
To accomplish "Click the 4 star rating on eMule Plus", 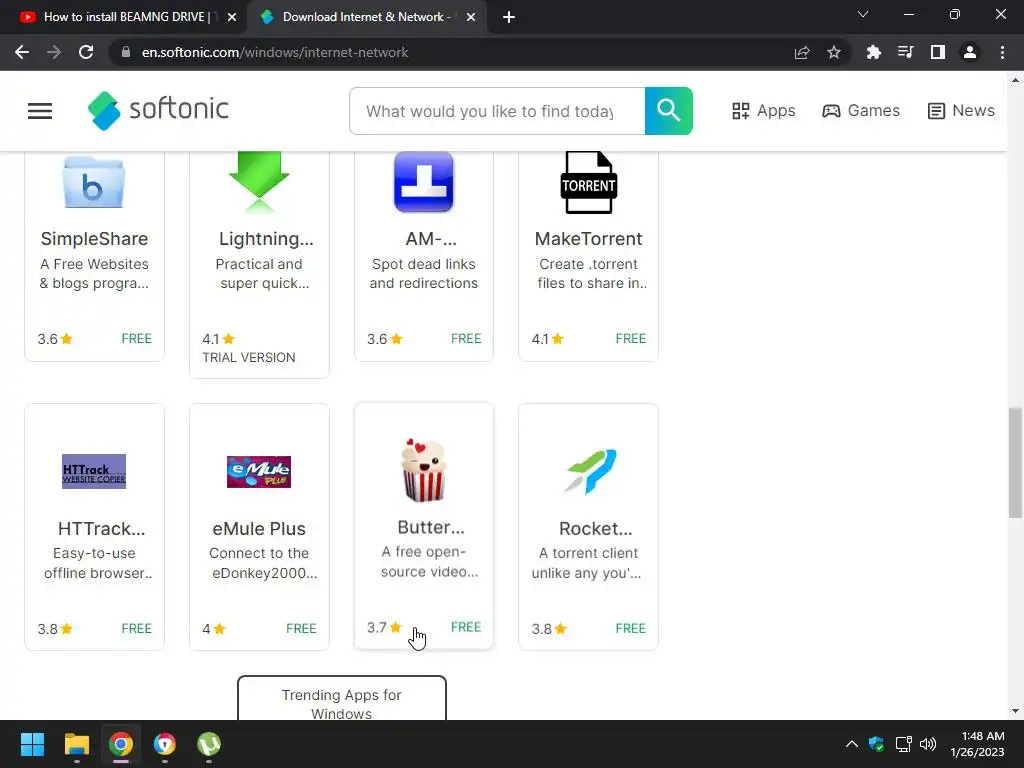I will coord(214,629).
